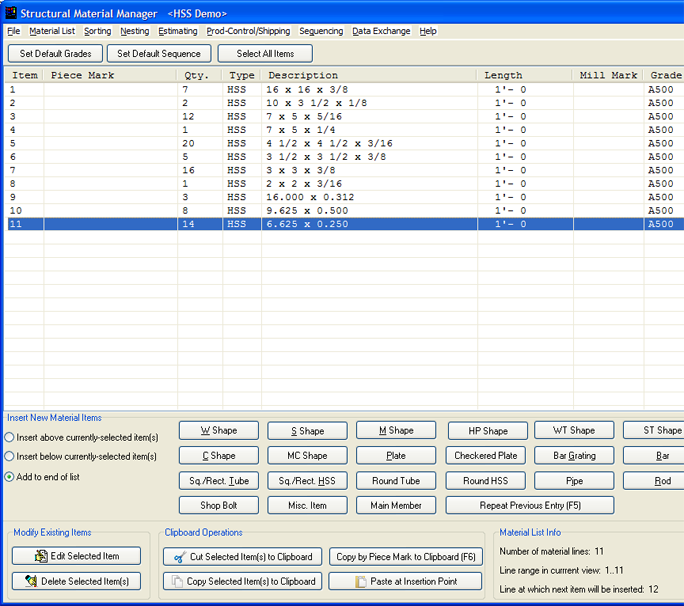Click the Item column header

pos(24,75)
